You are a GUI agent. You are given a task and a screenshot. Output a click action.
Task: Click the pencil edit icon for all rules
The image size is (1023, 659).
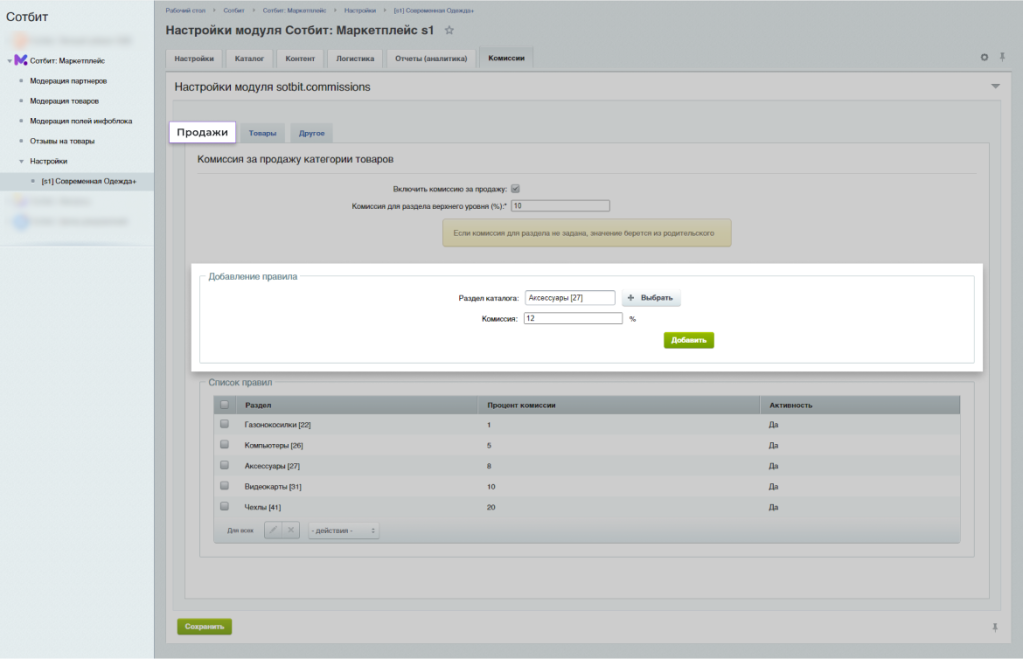tap(273, 530)
